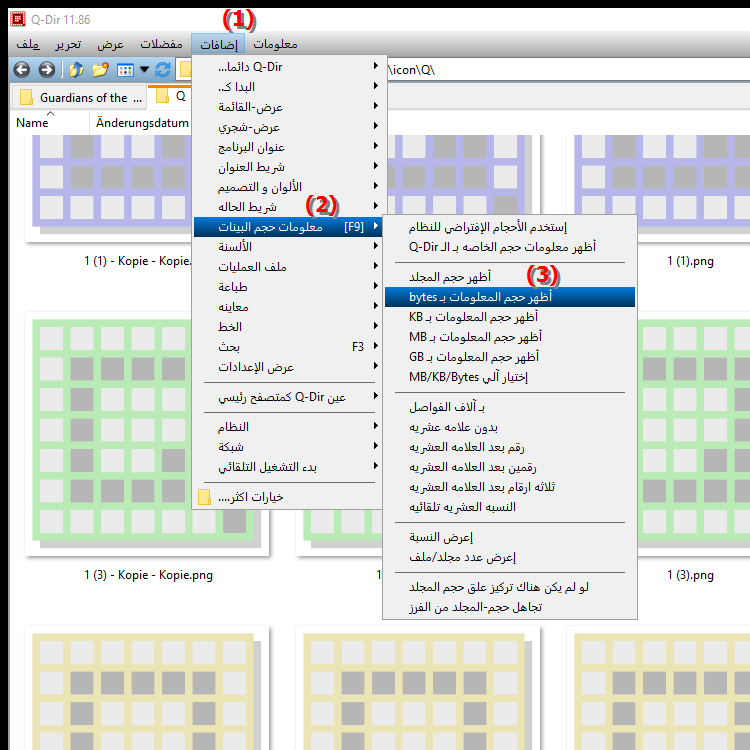Sort by the Name column header

(50, 123)
